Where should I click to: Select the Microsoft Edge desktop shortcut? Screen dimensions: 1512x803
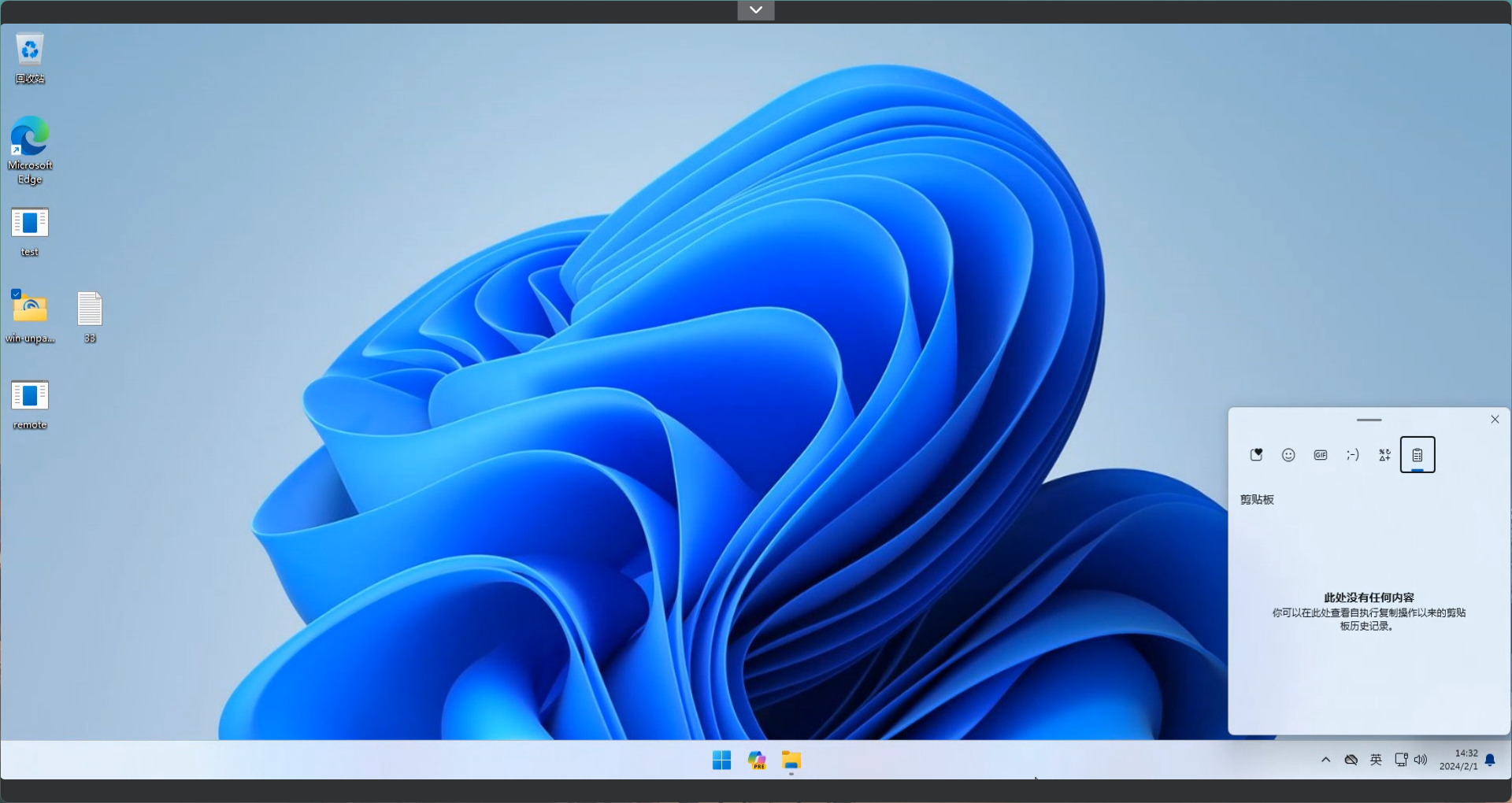[30, 150]
